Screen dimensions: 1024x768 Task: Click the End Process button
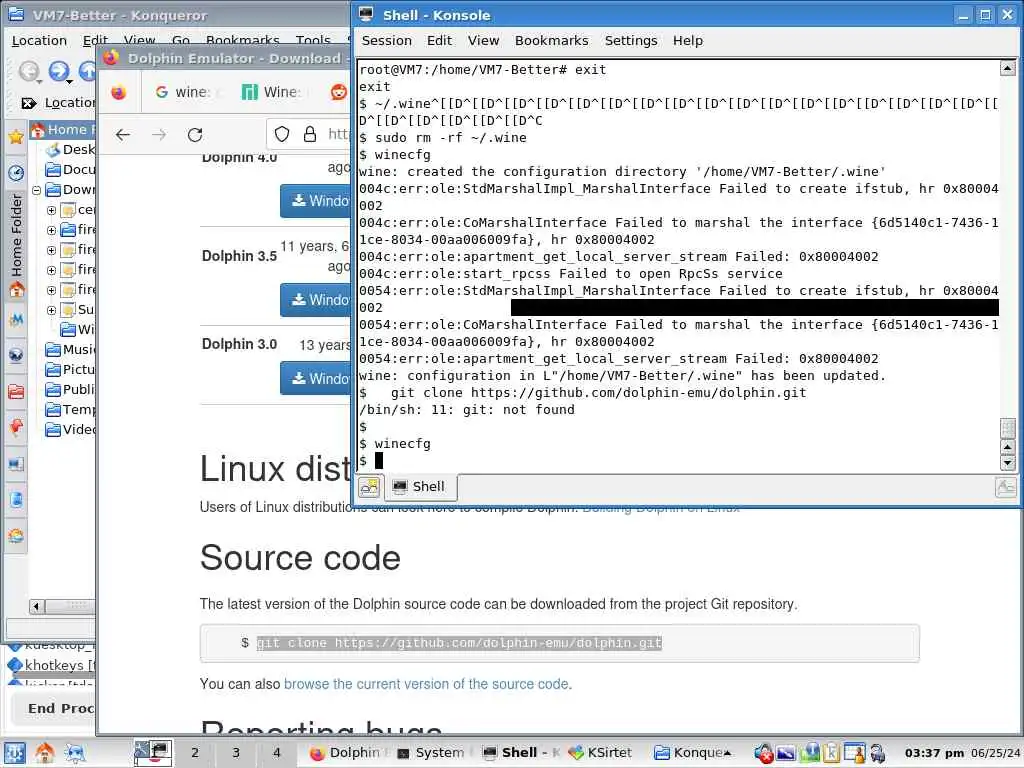55,709
